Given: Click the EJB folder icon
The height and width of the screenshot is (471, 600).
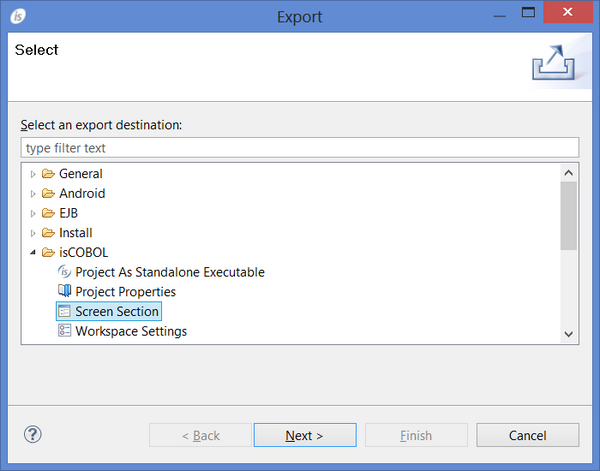Looking at the screenshot, I should pos(48,213).
